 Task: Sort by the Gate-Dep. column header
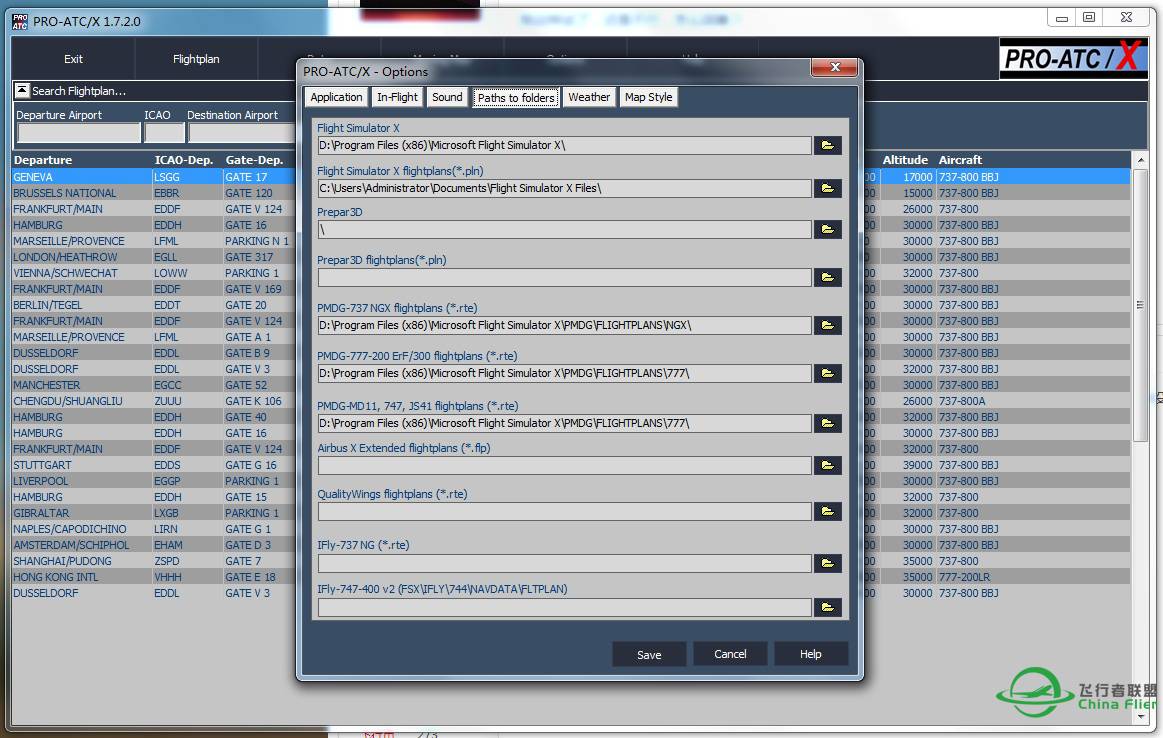click(254, 159)
